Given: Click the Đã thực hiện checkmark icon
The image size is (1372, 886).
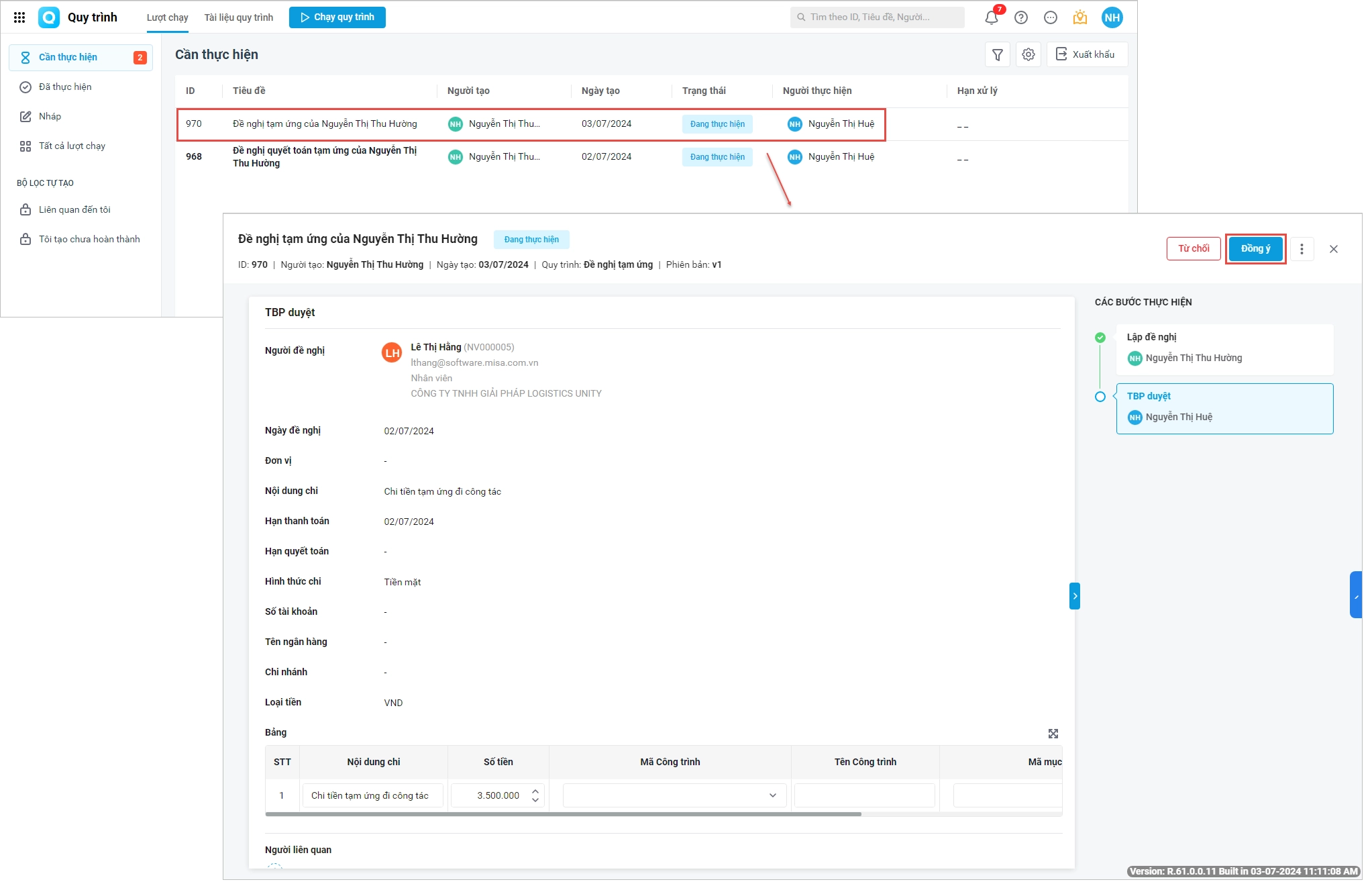Looking at the screenshot, I should pos(25,87).
